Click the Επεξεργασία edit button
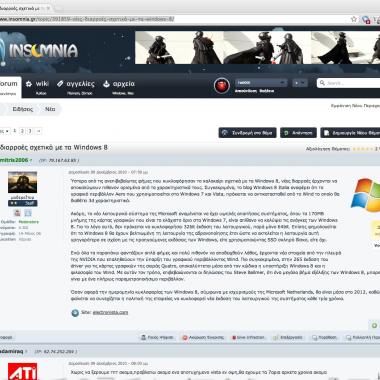The image size is (380, 380). tap(287, 338)
